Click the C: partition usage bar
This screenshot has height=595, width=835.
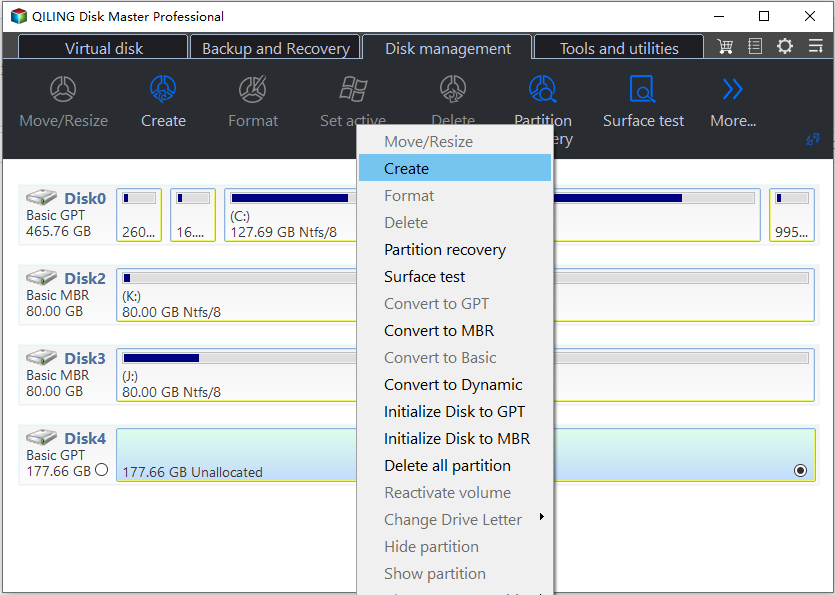293,198
